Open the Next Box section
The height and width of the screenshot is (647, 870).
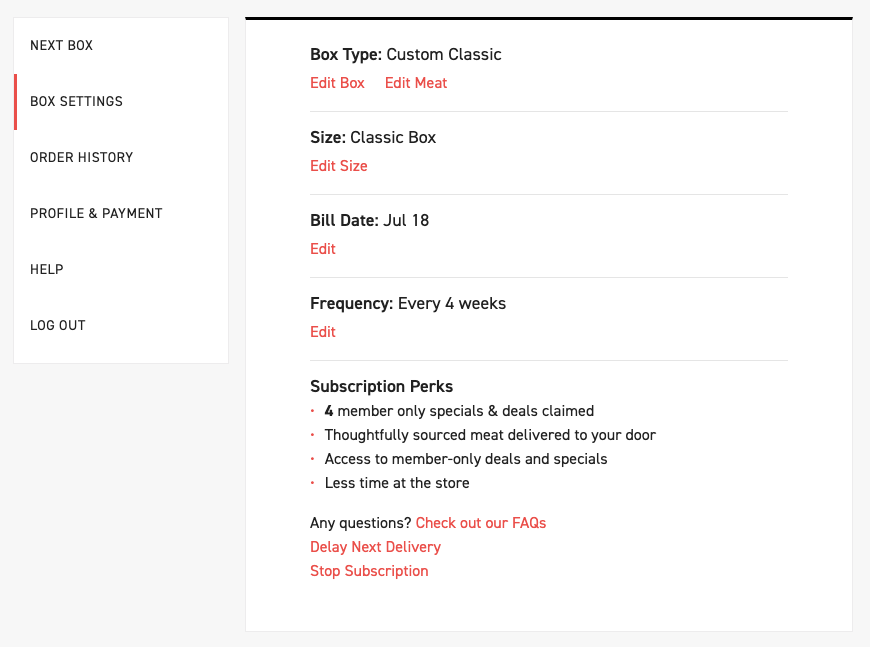click(x=62, y=46)
